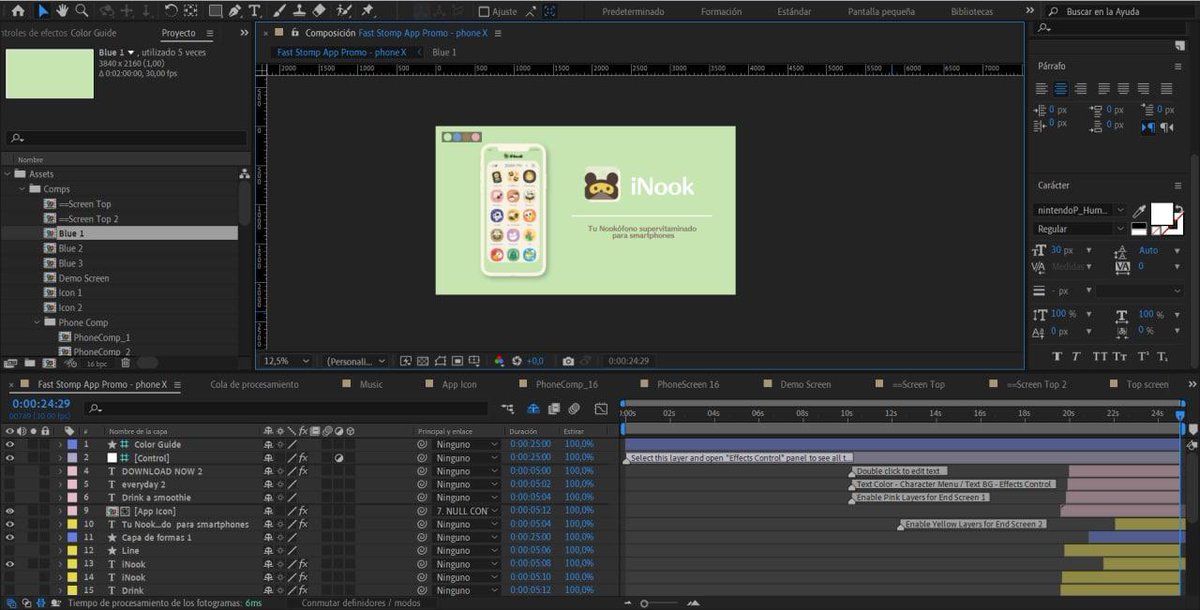Hide the [Control] layer
The image size is (1200, 610).
coord(10,457)
